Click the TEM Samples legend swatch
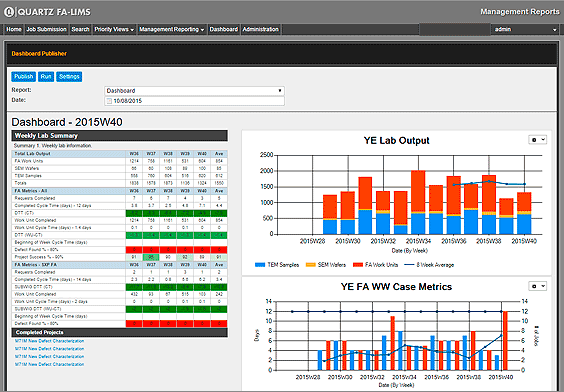Viewport: 564px width, 392px height. 260,265
